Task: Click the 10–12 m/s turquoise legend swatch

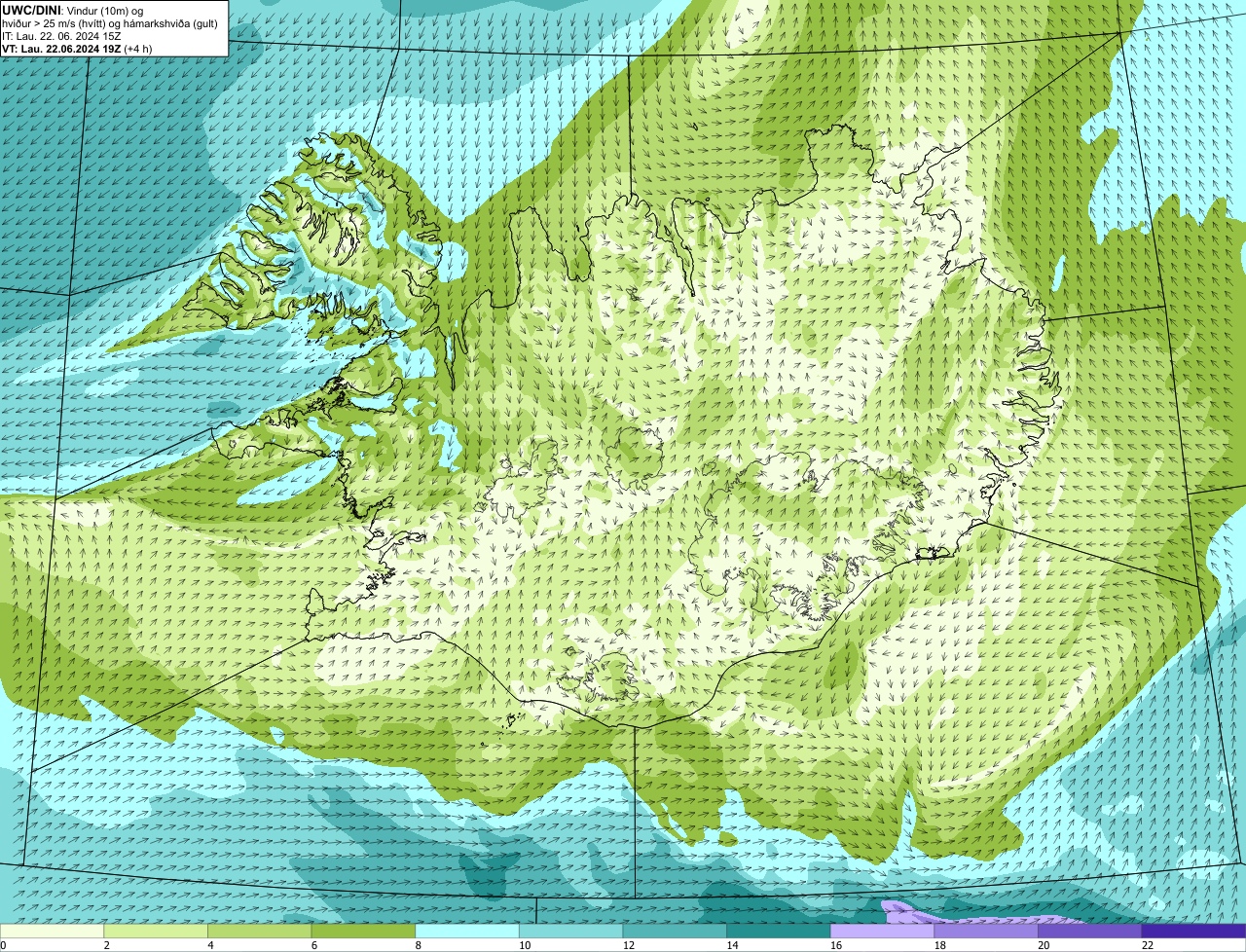Action: click(571, 931)
